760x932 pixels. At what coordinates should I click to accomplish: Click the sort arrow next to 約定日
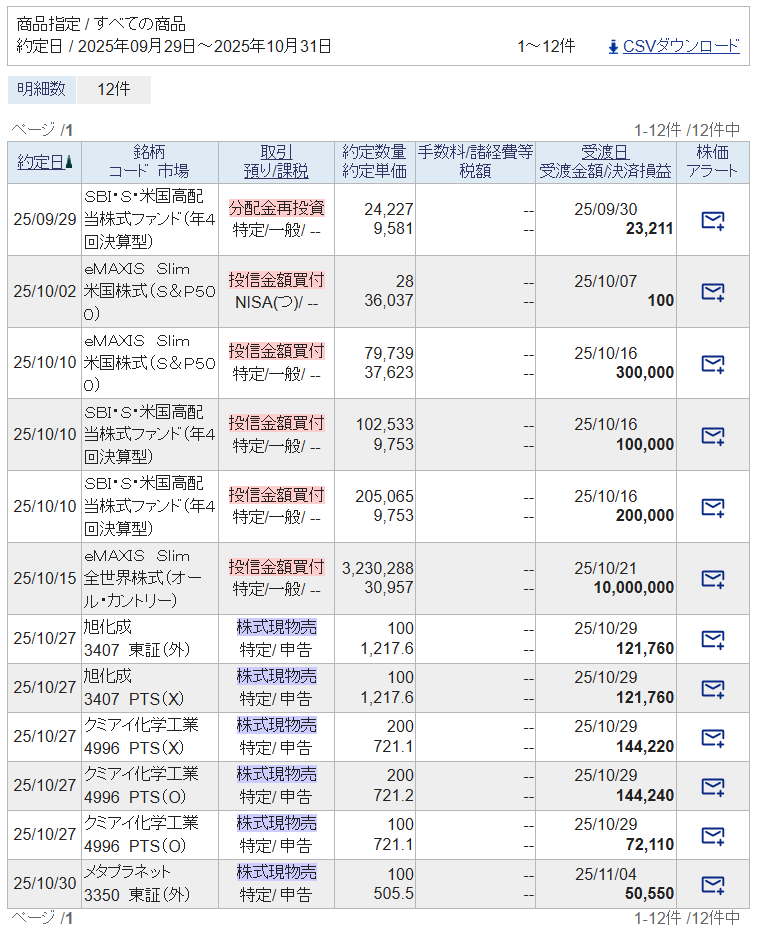click(69, 163)
